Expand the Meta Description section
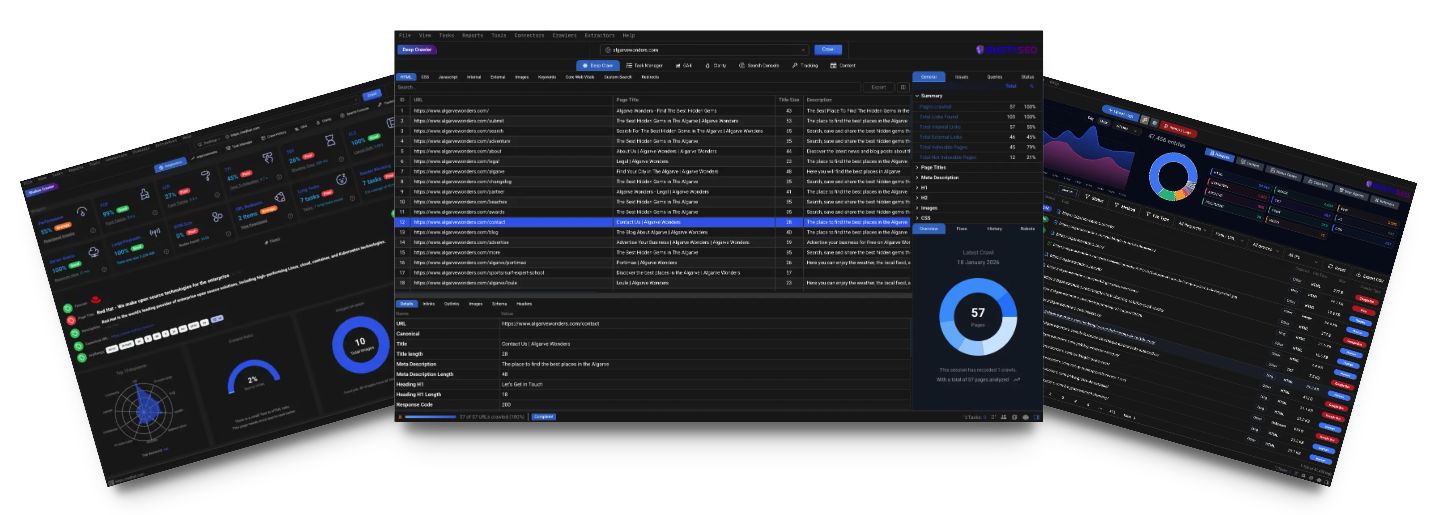 click(x=977, y=177)
